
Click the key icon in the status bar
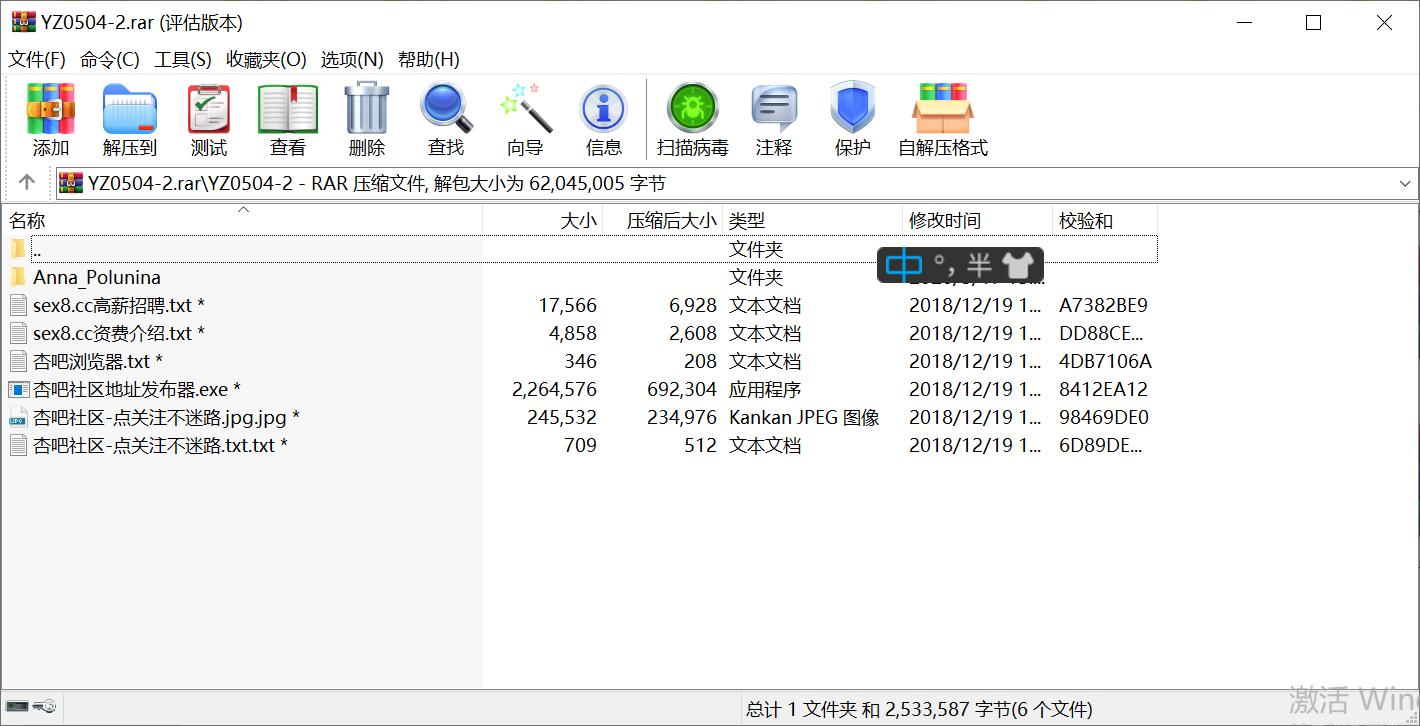pyautogui.click(x=44, y=707)
